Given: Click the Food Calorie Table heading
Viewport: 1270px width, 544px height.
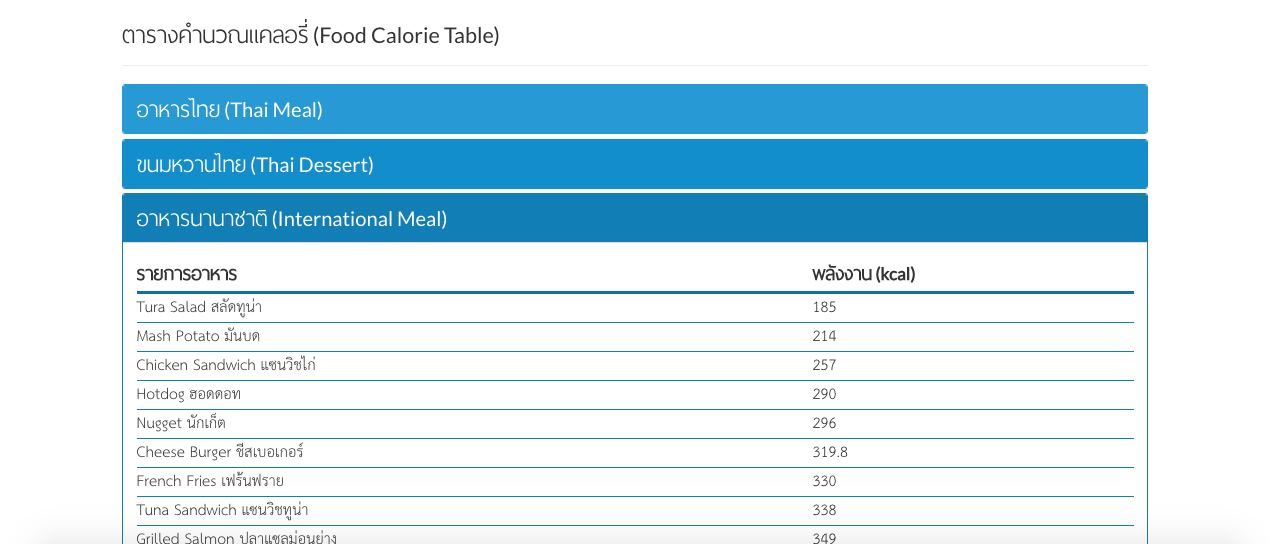Looking at the screenshot, I should coord(311,35).
